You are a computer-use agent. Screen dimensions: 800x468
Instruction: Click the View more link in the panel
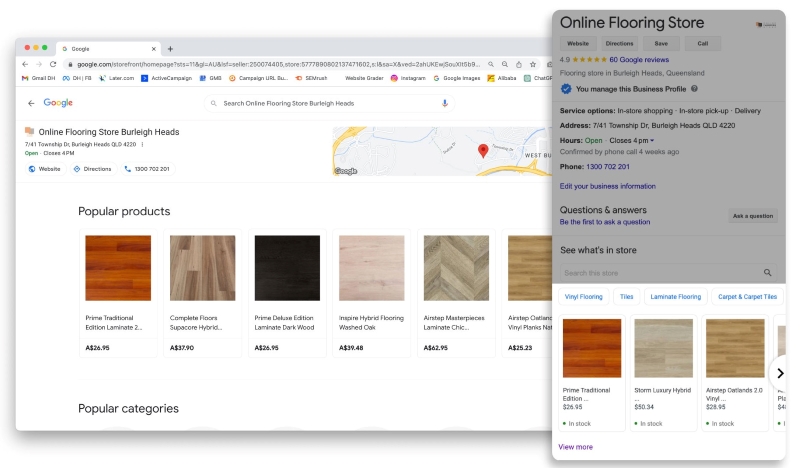(x=576, y=447)
